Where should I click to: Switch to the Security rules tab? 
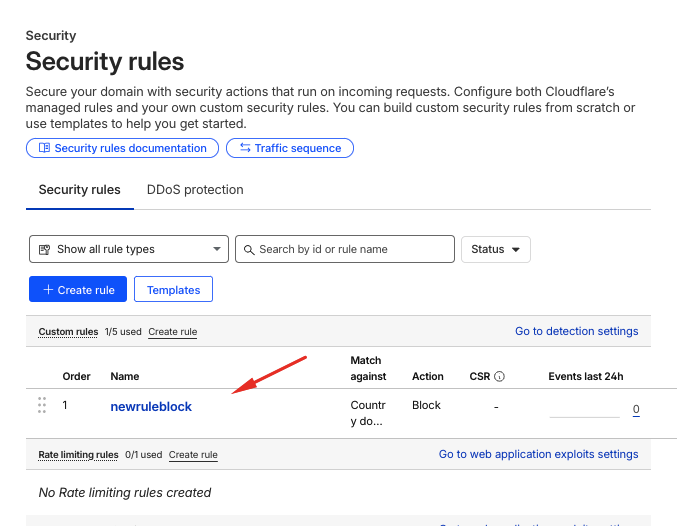tap(79, 190)
